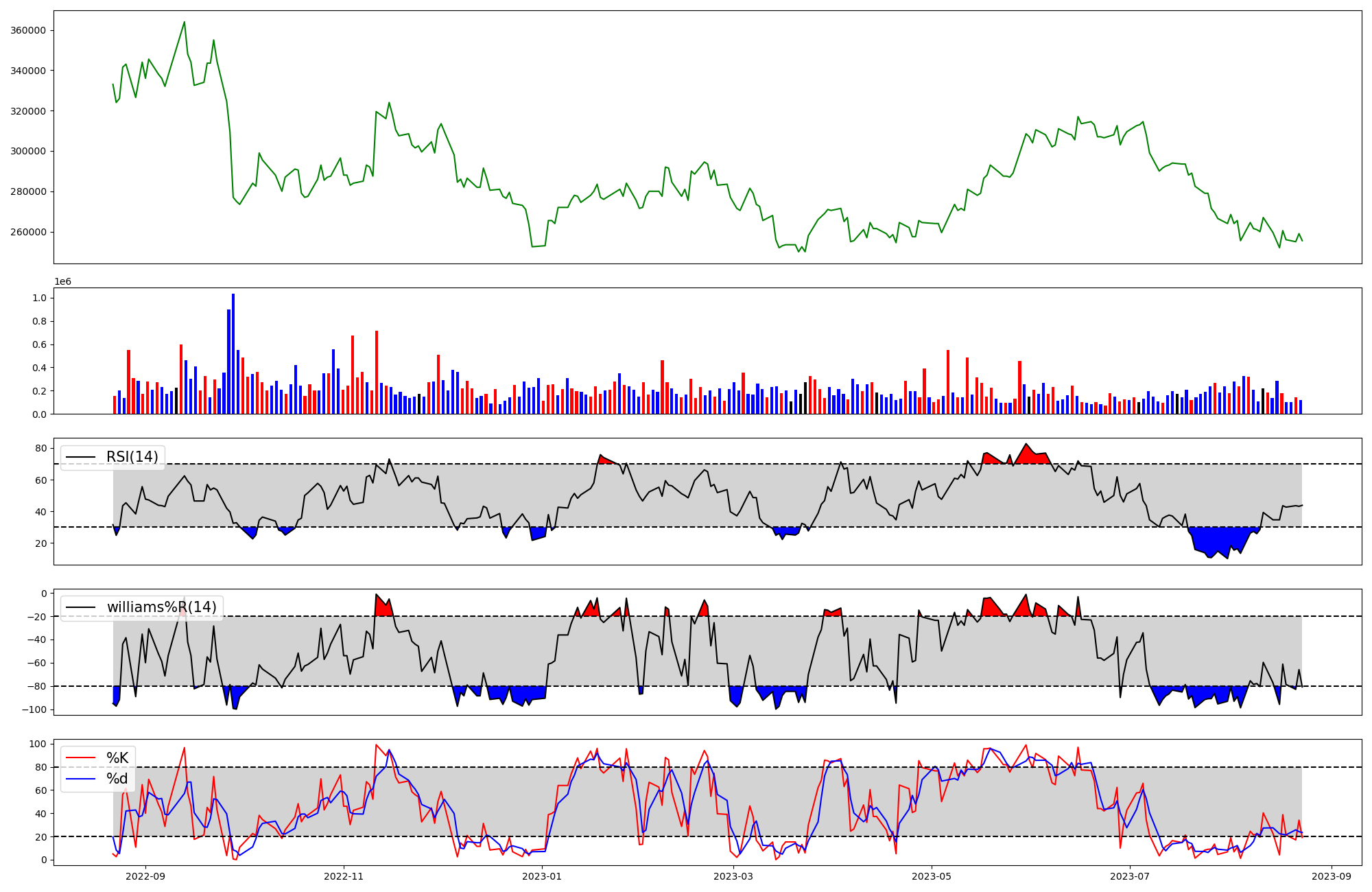Click the 360000 price axis label
This screenshot has height=892, width=1372.
29,31
